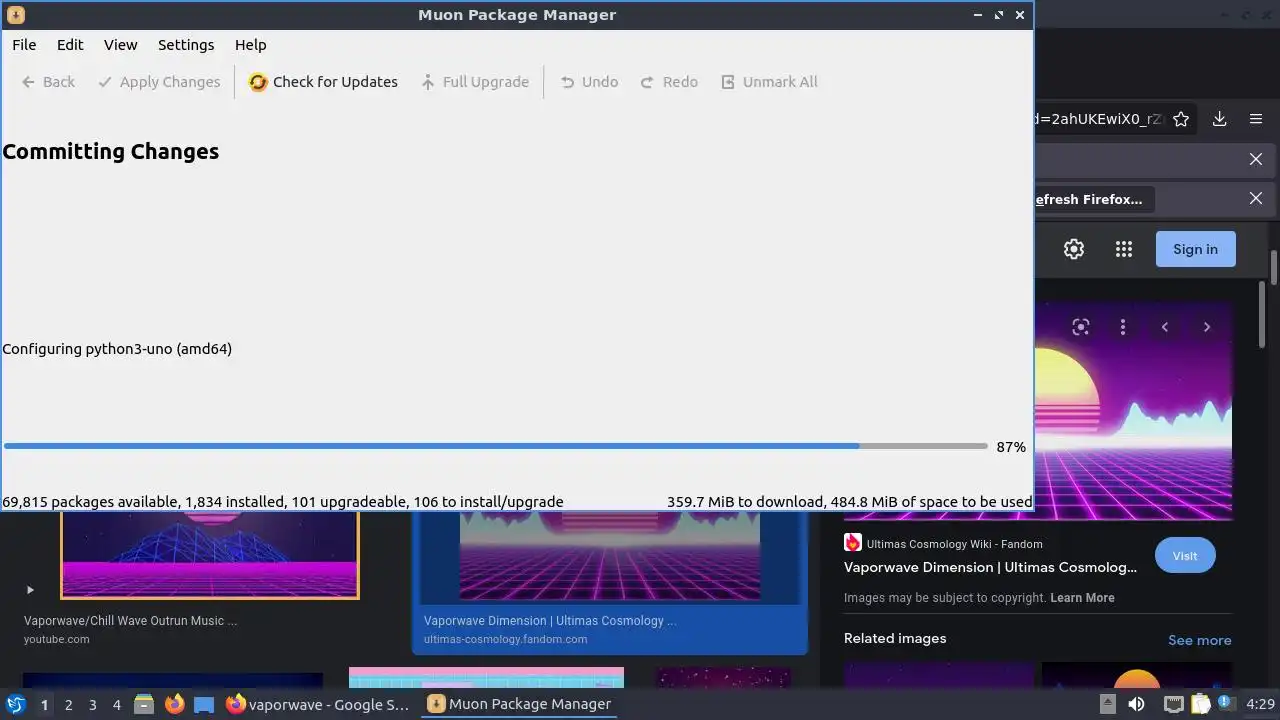The height and width of the screenshot is (720, 1280).
Task: Click the Learn More copyright link
Action: tap(1082, 598)
